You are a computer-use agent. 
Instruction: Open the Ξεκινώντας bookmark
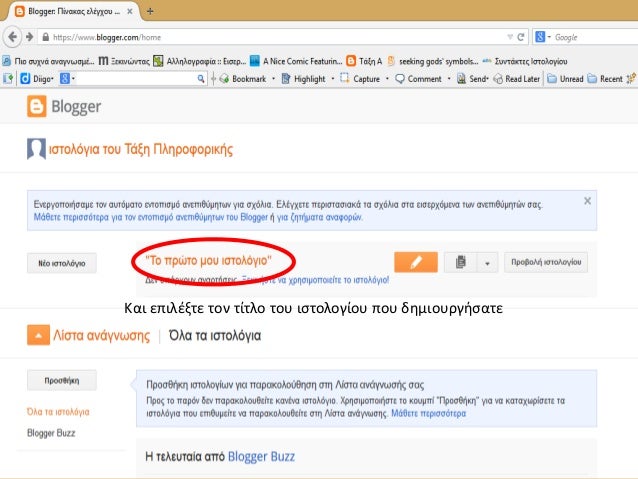click(124, 61)
